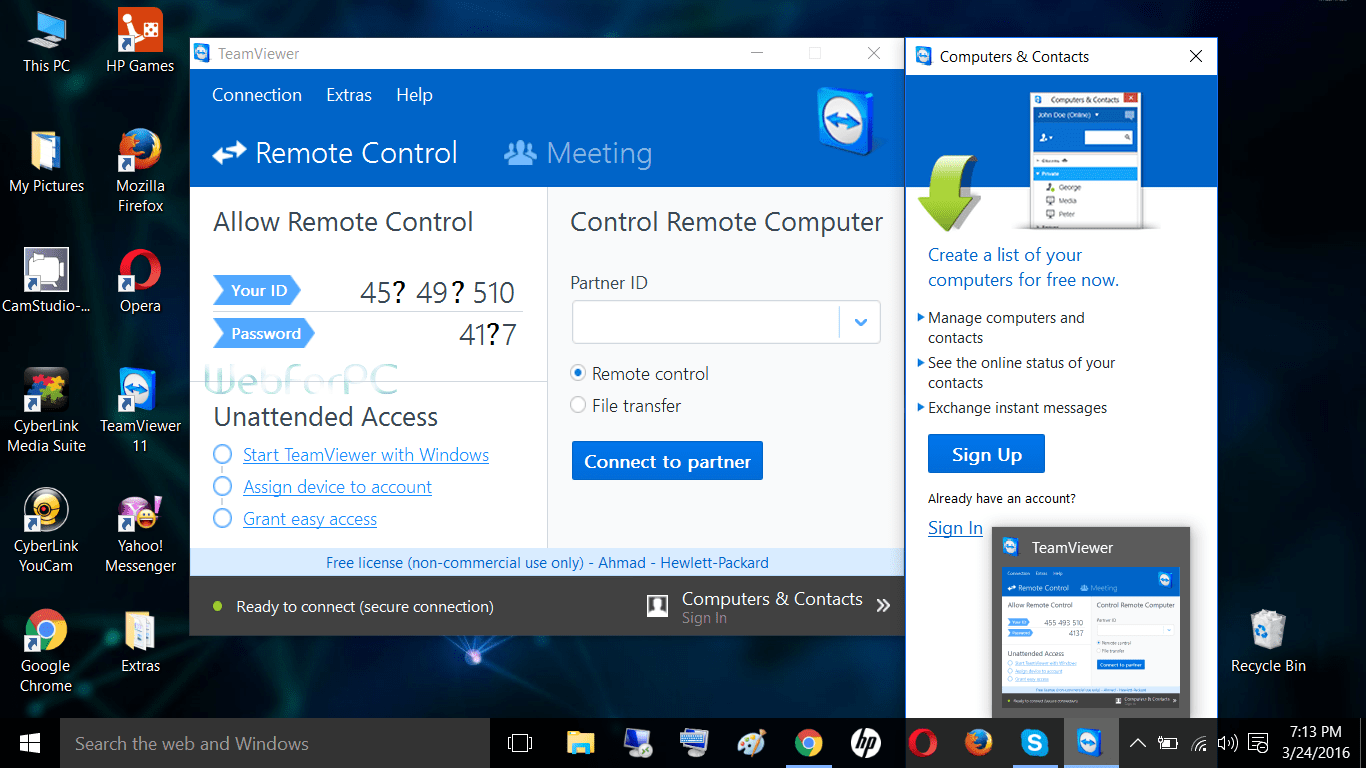Open the This PC desktop icon
The height and width of the screenshot is (768, 1366).
click(46, 41)
